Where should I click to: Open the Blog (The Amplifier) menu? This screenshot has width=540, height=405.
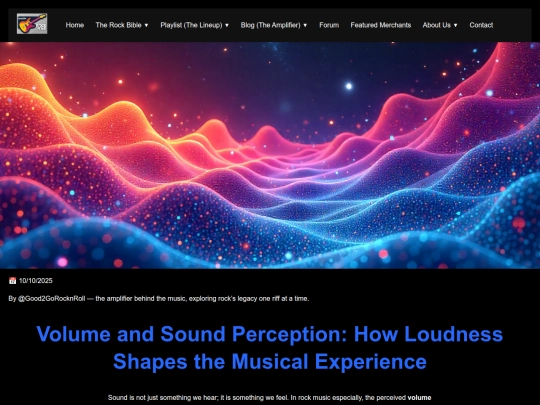tap(270, 25)
